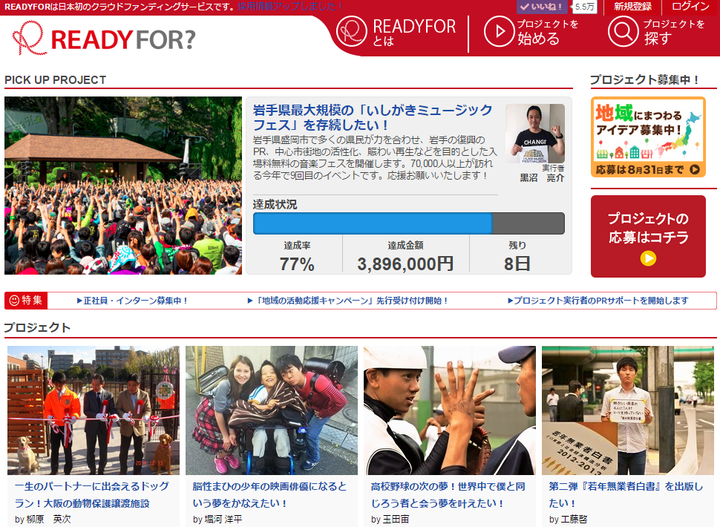Open the ログイン link

690,6
